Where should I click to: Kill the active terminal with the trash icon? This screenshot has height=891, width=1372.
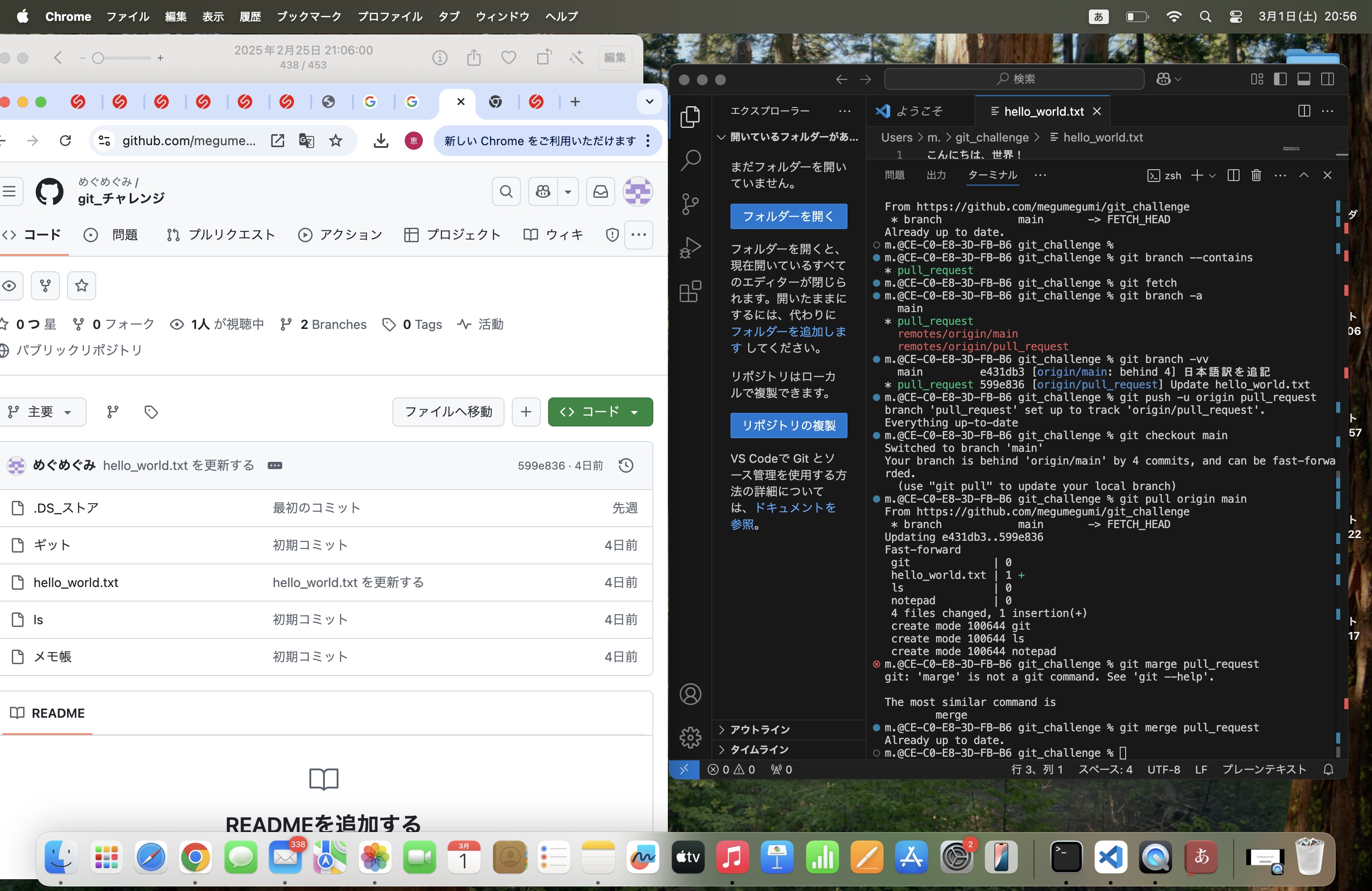click(1255, 175)
